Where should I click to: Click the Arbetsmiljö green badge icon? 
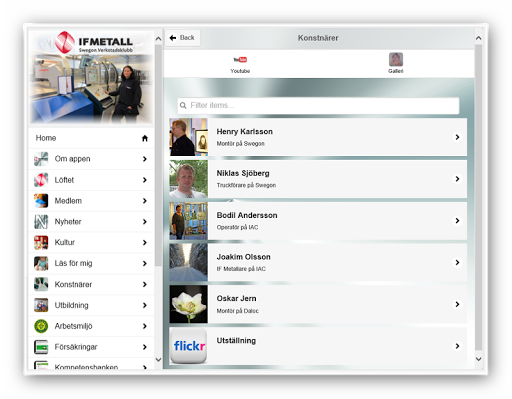41,326
